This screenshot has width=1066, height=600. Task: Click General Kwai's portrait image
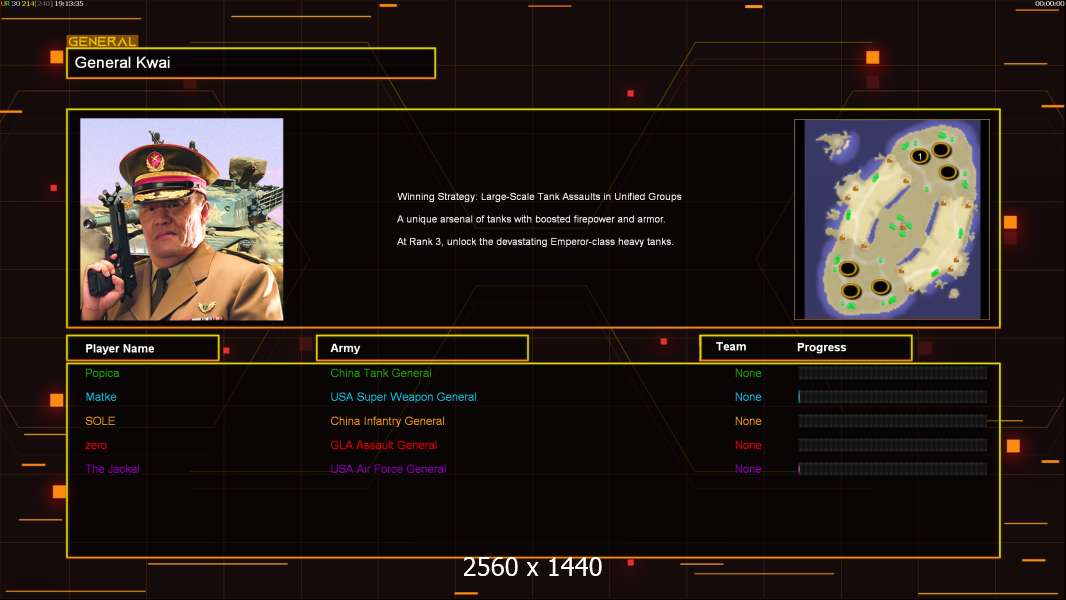[x=182, y=219]
